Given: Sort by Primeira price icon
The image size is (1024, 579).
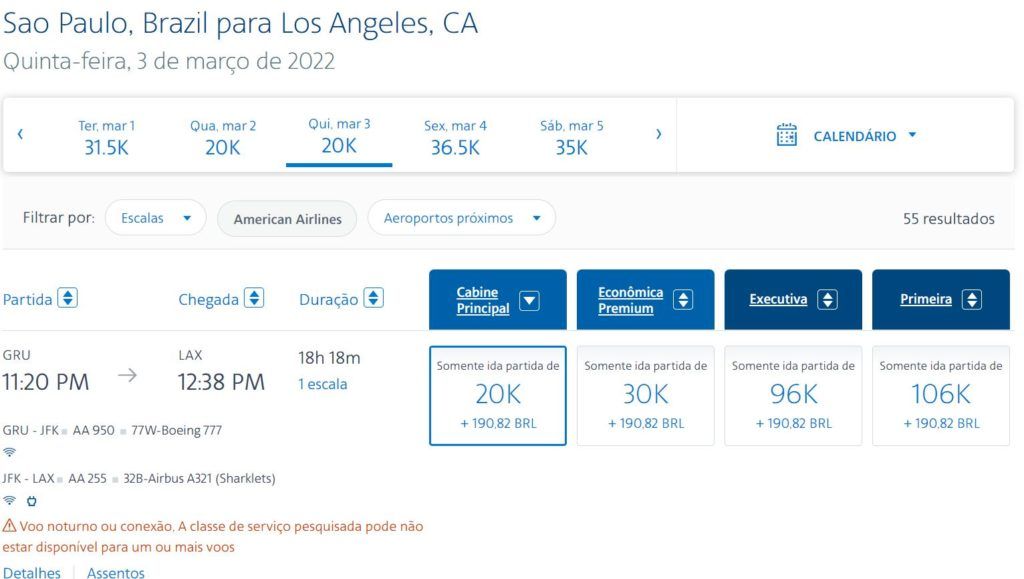Looking at the screenshot, I should point(972,300).
